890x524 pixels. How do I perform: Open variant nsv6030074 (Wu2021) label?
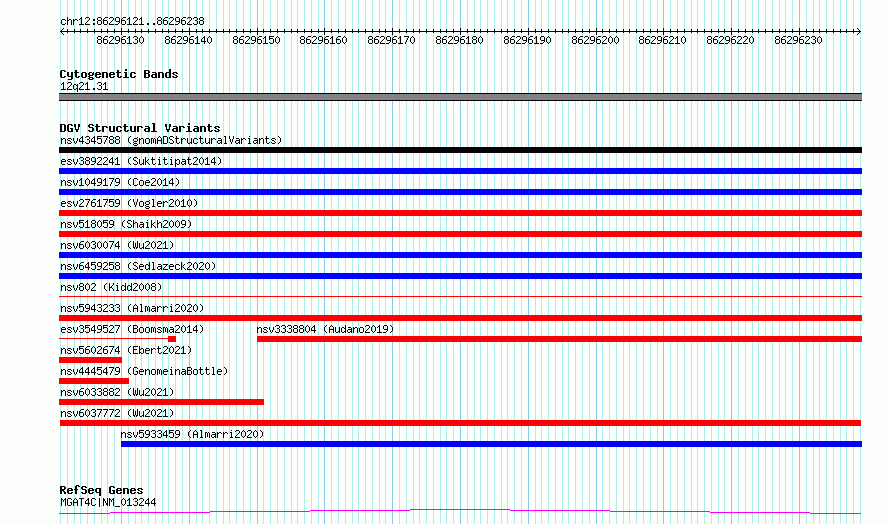117,245
